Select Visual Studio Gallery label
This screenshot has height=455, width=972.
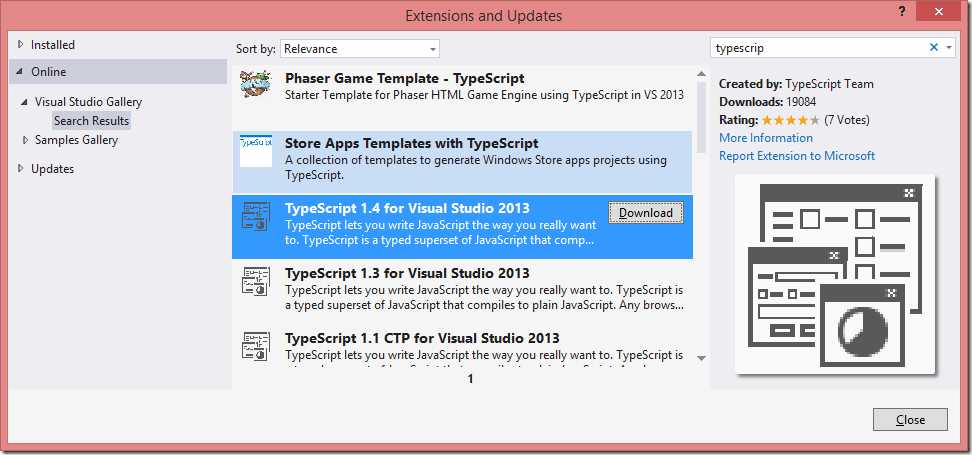[89, 102]
